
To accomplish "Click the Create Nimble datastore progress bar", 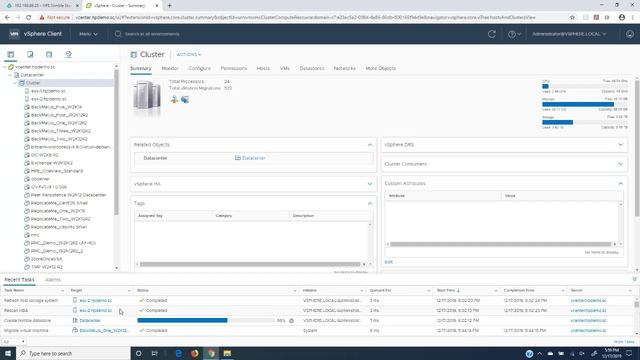I will click(206, 321).
